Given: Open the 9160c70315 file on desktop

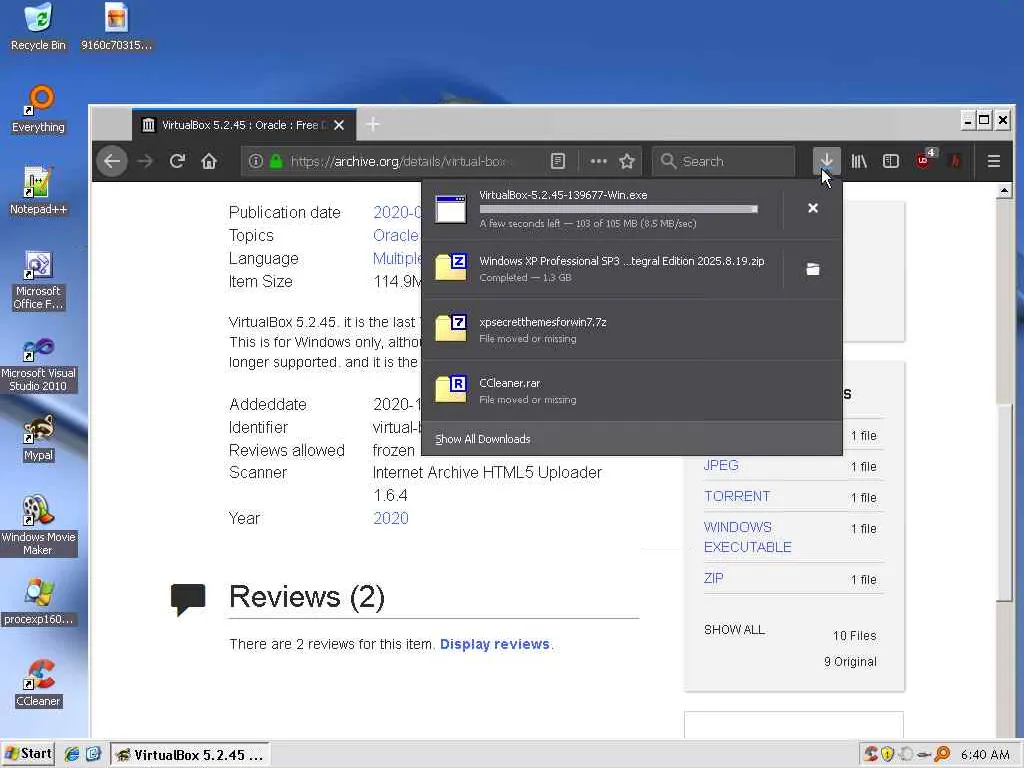Looking at the screenshot, I should tap(116, 26).
